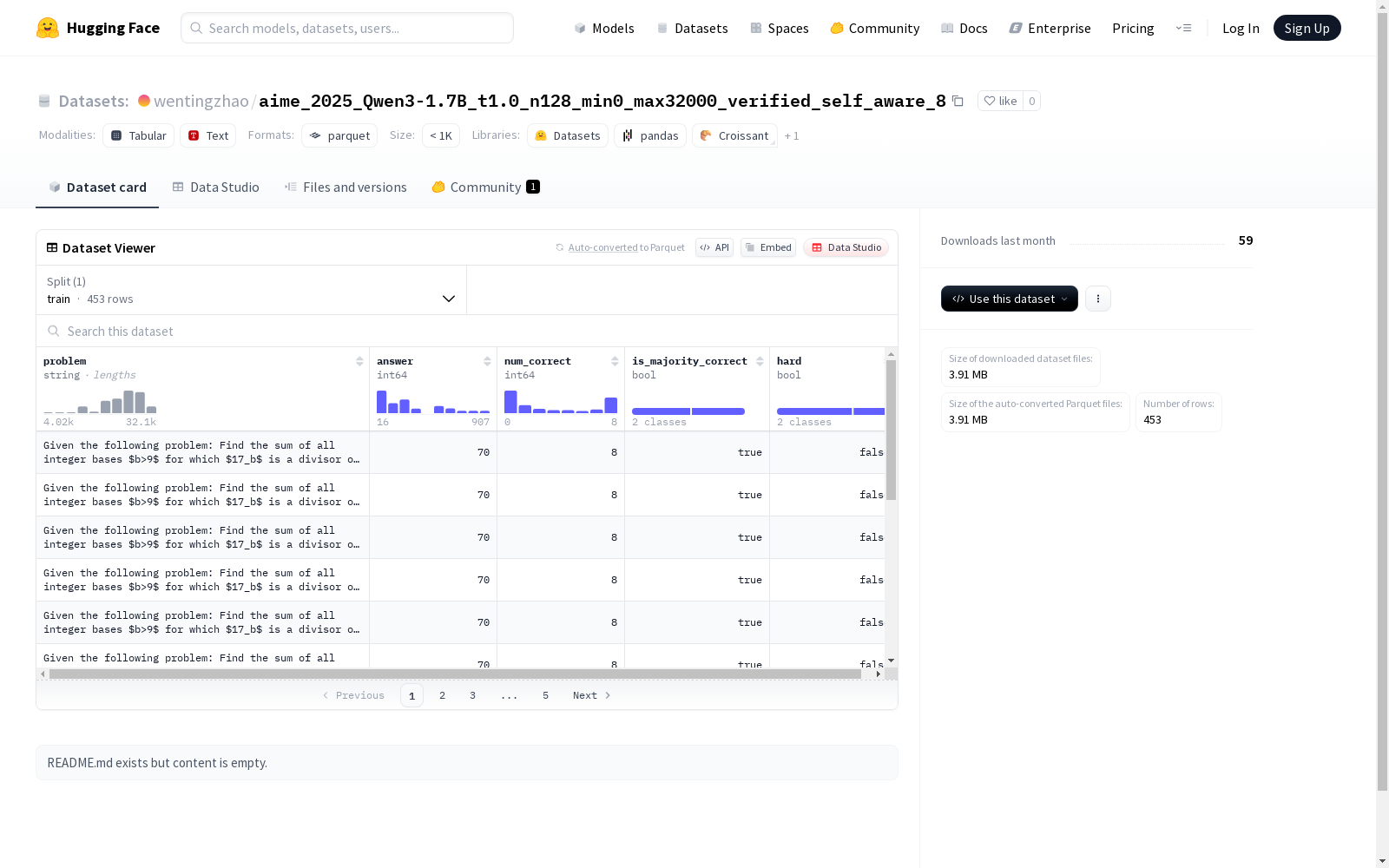Image resolution: width=1389 pixels, height=868 pixels.
Task: Go to page 5 of the table
Action: coord(546,695)
